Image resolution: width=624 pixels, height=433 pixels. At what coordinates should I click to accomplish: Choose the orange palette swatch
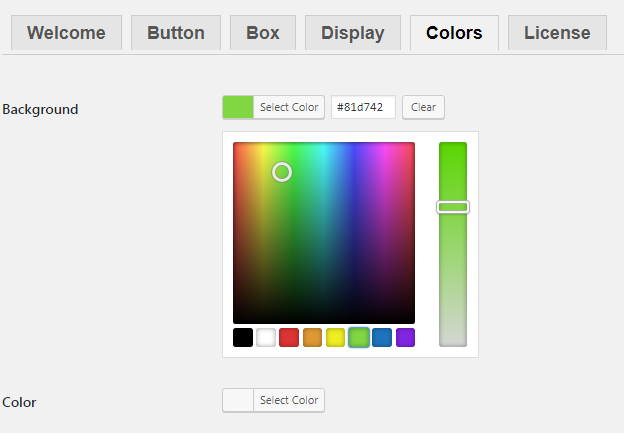(x=312, y=337)
